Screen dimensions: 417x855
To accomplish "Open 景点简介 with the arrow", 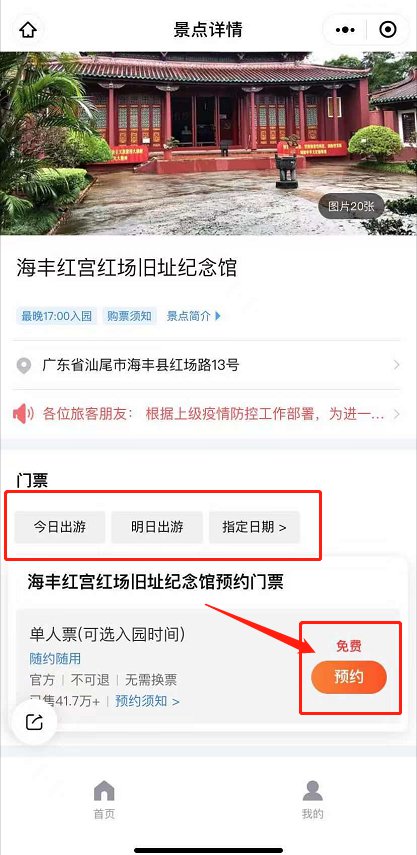I will tap(194, 316).
